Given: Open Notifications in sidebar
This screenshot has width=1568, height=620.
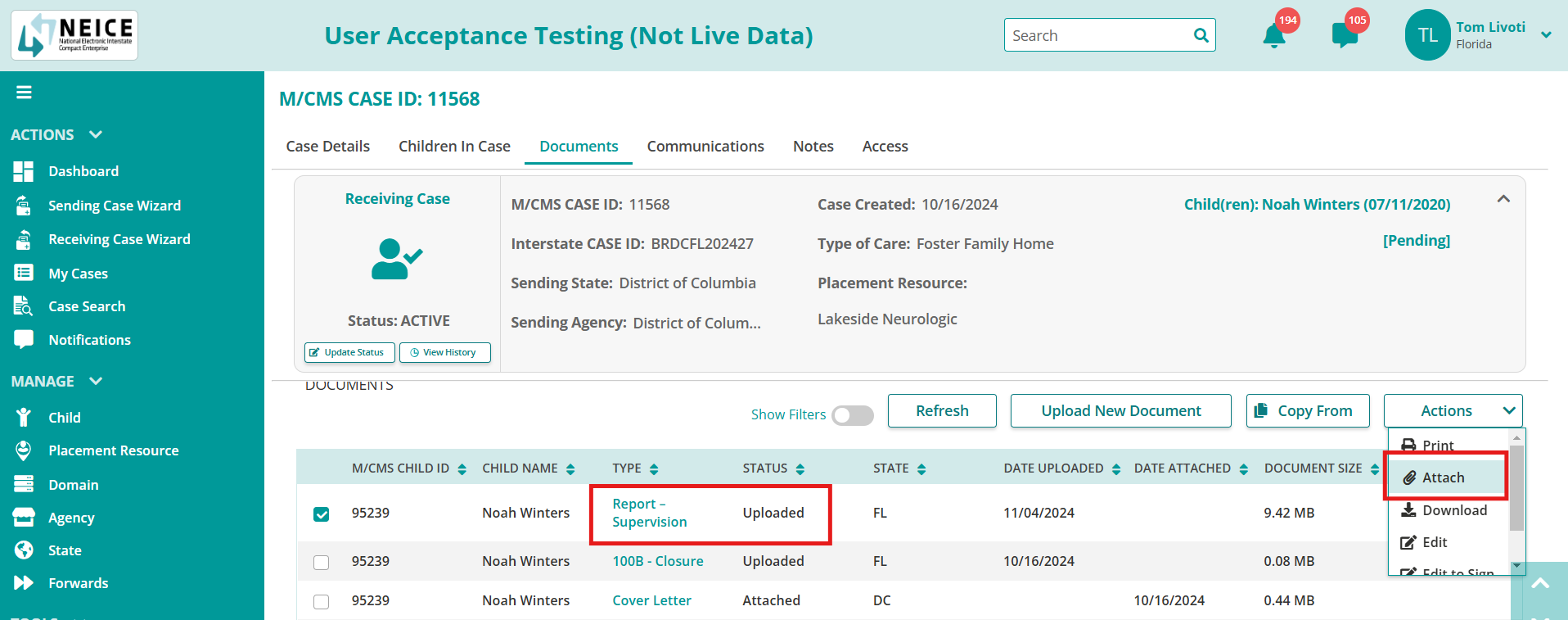Looking at the screenshot, I should coord(89,340).
